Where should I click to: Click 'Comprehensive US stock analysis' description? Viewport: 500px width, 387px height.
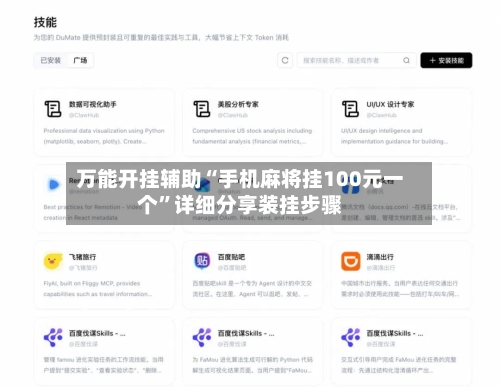(x=252, y=136)
